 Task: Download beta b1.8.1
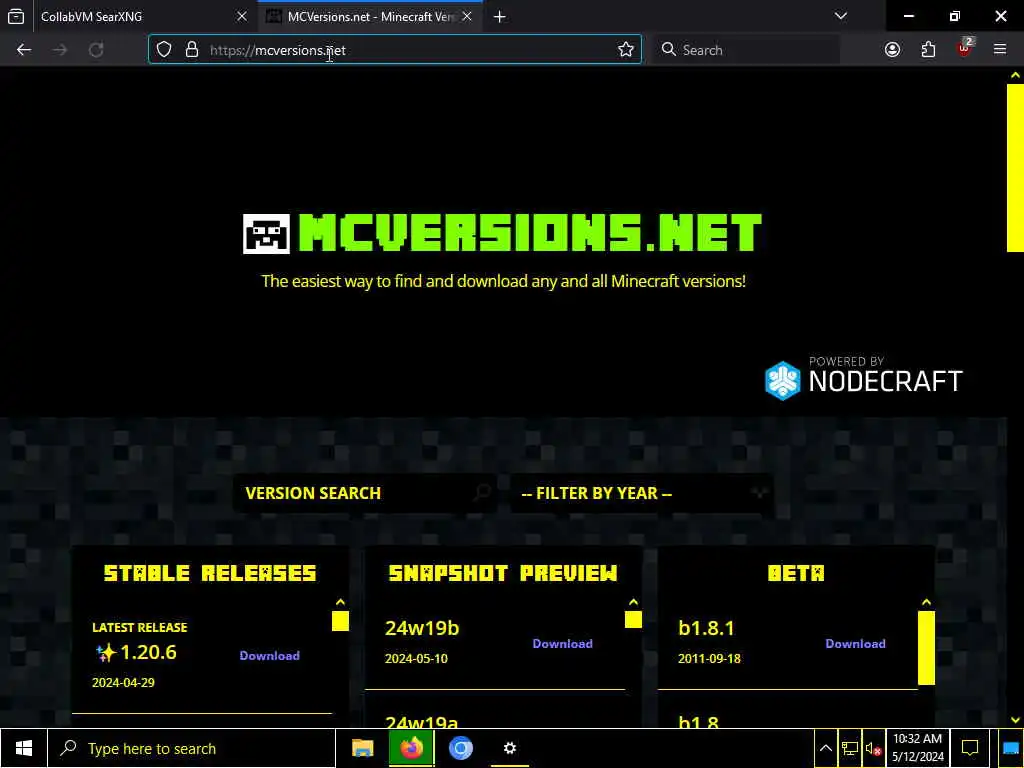(856, 644)
